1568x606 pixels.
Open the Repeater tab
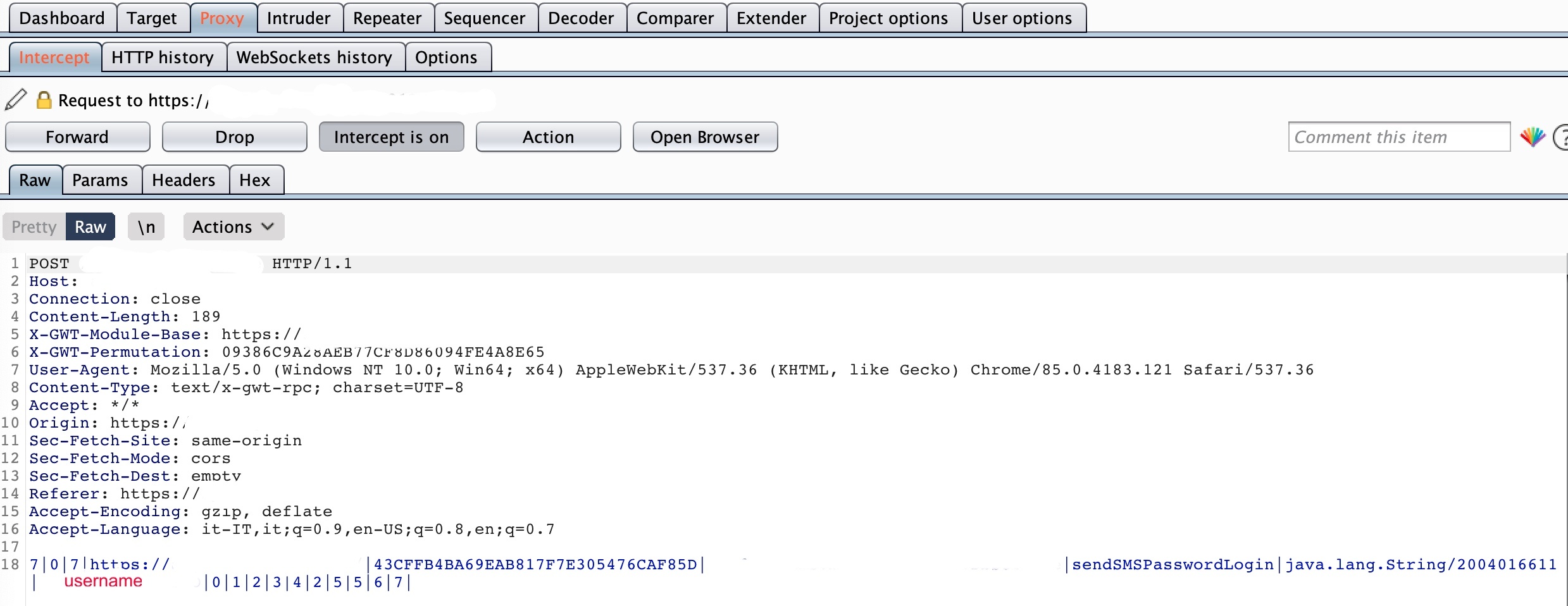coord(387,18)
